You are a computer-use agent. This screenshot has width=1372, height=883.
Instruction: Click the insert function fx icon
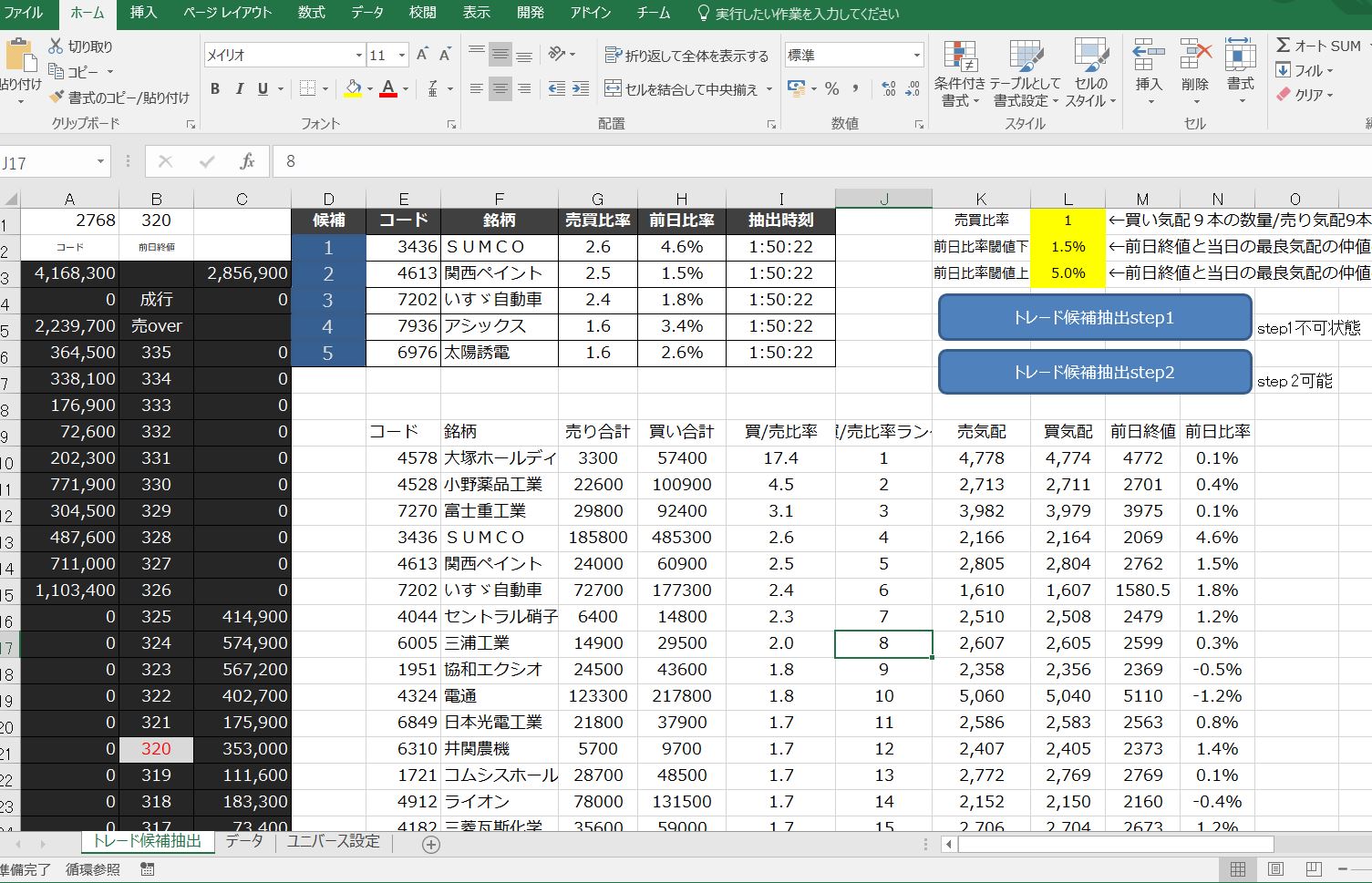247,161
